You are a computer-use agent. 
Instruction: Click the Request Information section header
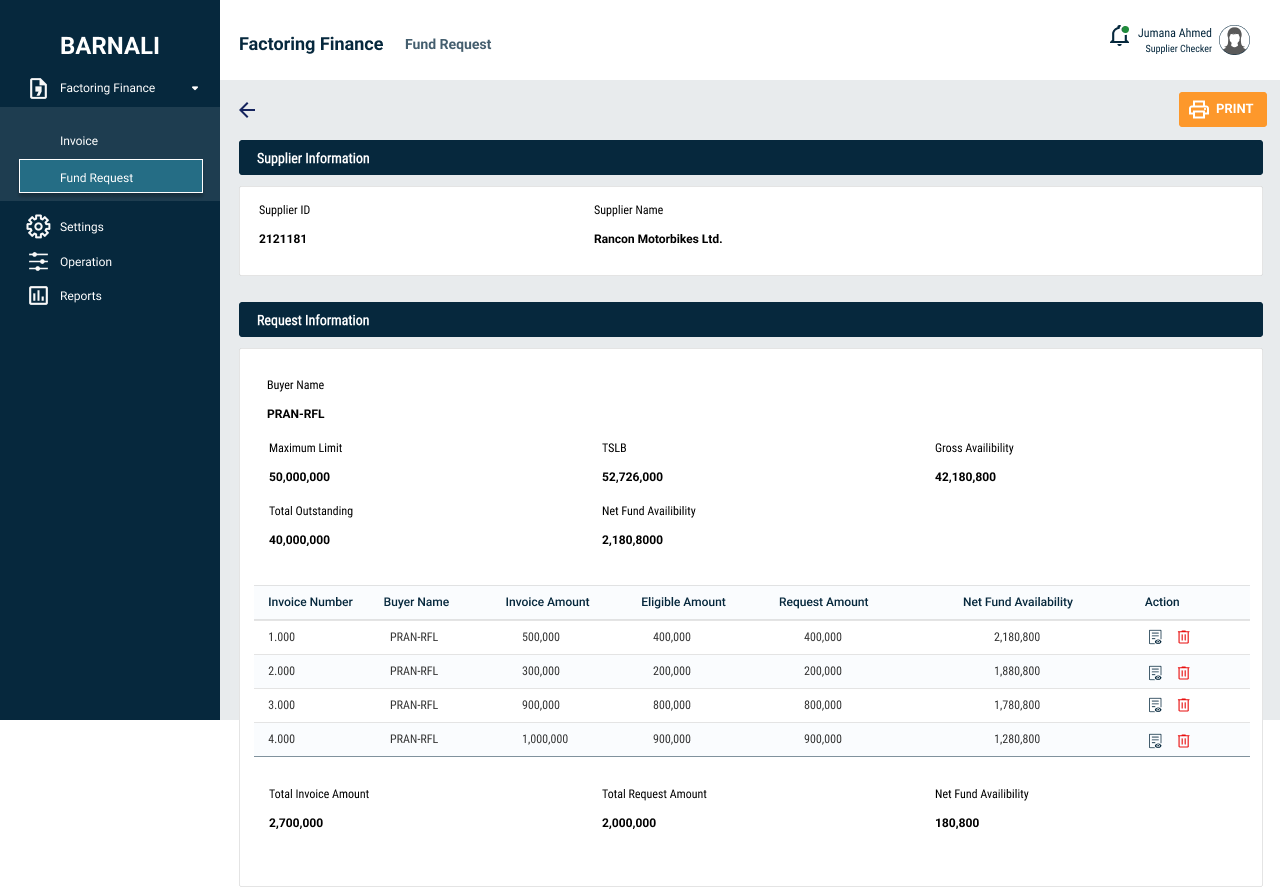click(x=751, y=320)
